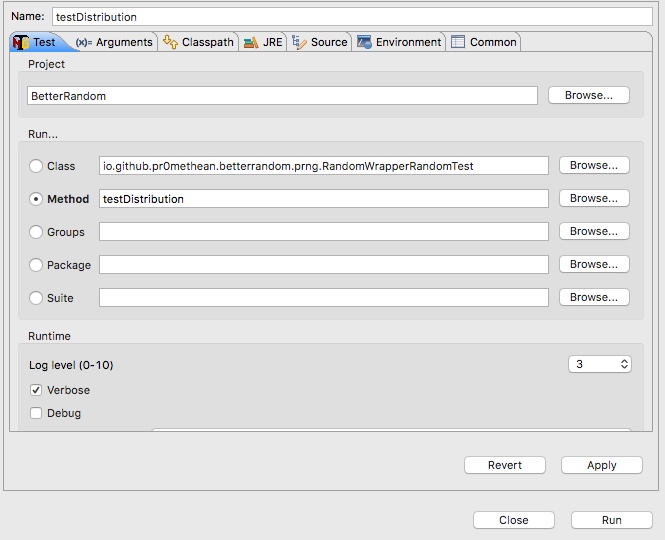Close the run configuration dialog

[x=514, y=520]
